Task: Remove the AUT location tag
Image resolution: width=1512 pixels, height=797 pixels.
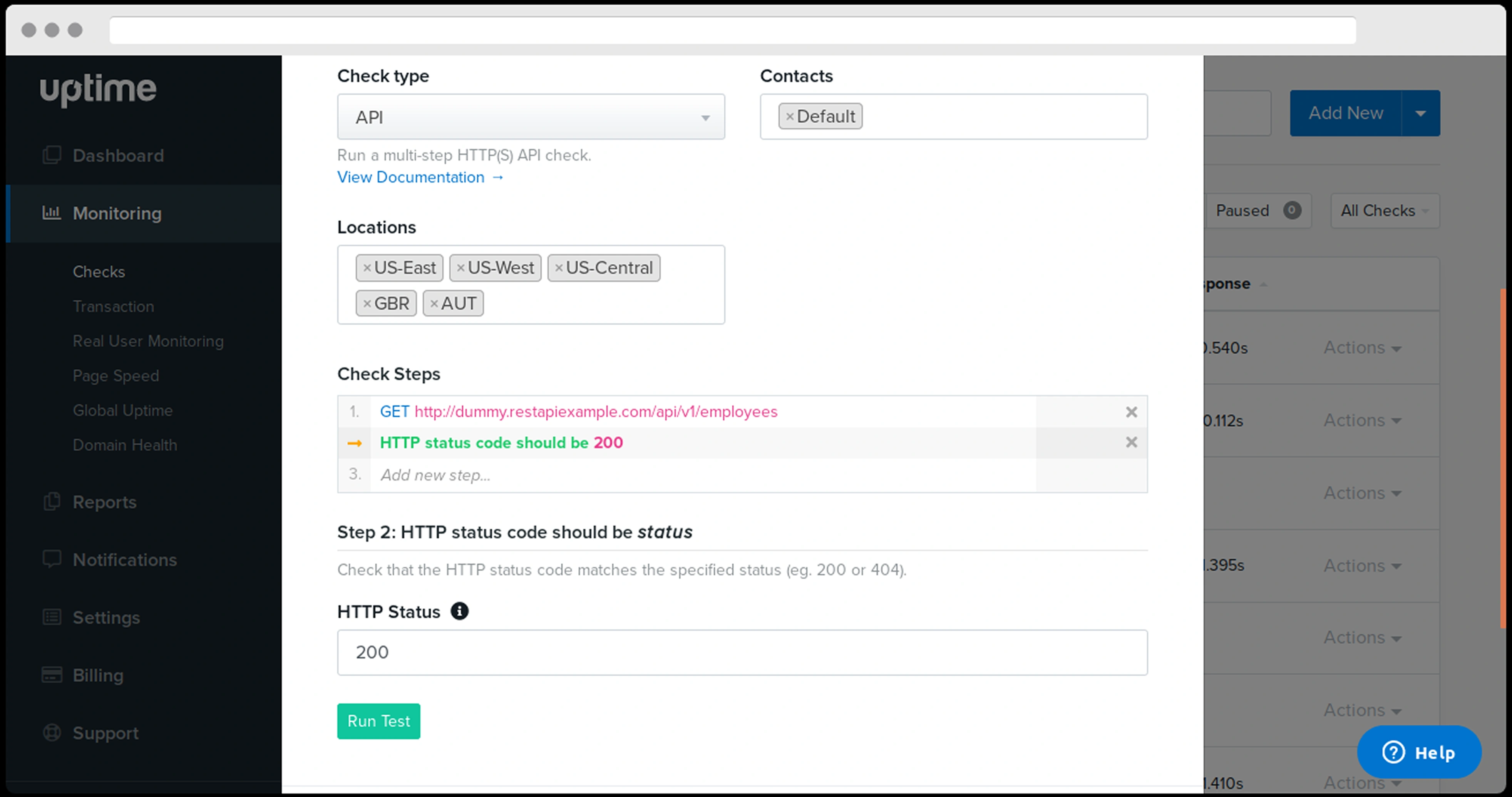Action: tap(434, 303)
